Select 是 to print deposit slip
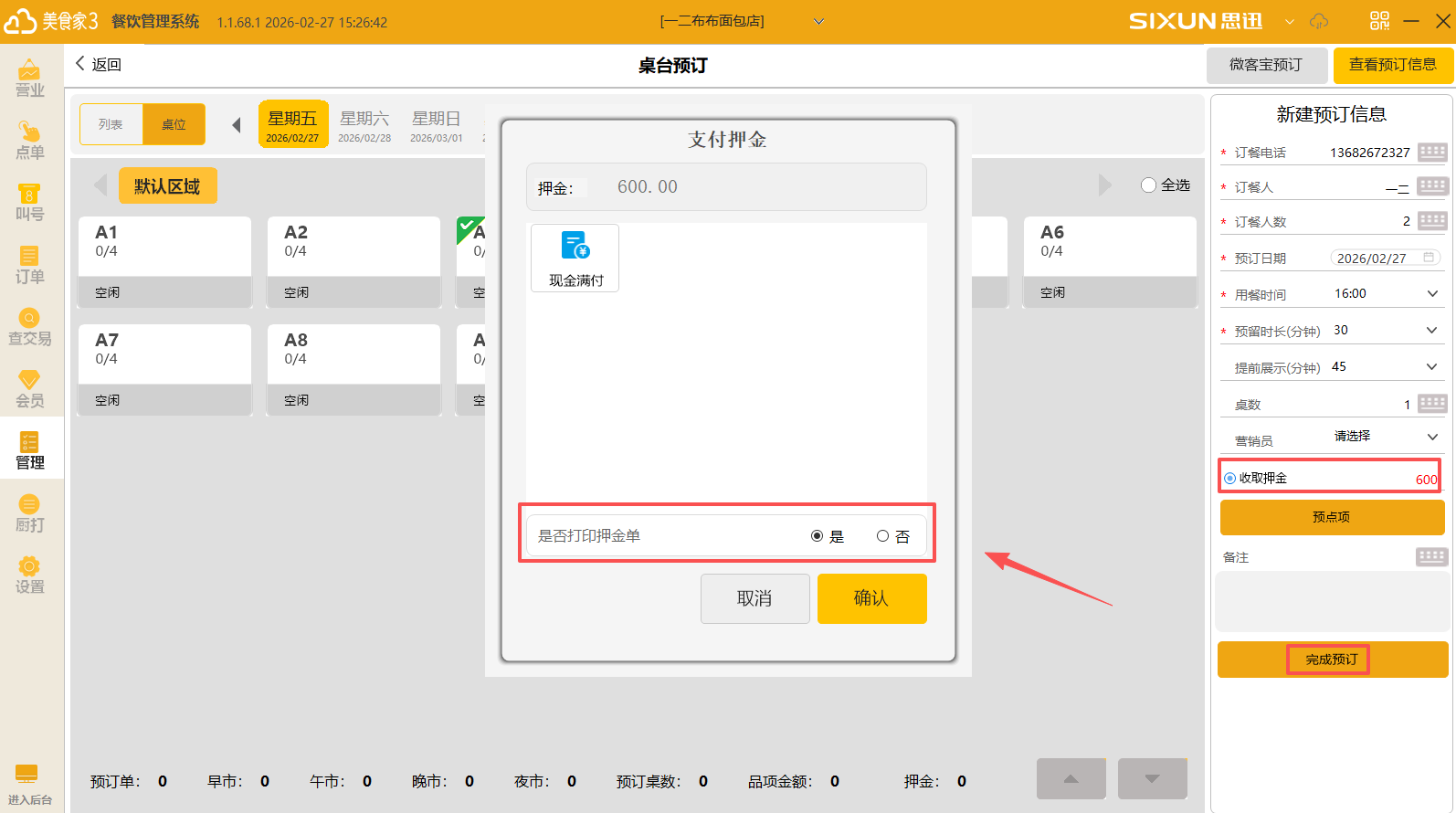 pyautogui.click(x=818, y=536)
